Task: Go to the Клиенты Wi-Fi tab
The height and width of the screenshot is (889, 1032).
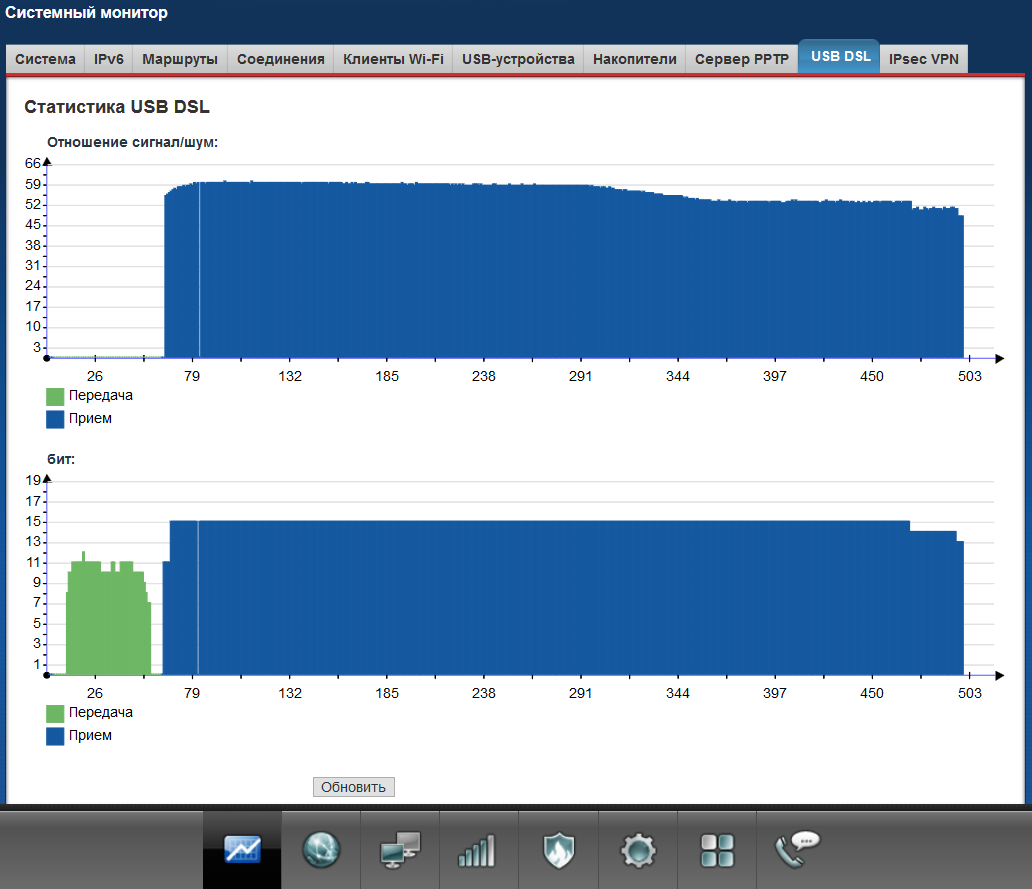Action: tap(393, 59)
